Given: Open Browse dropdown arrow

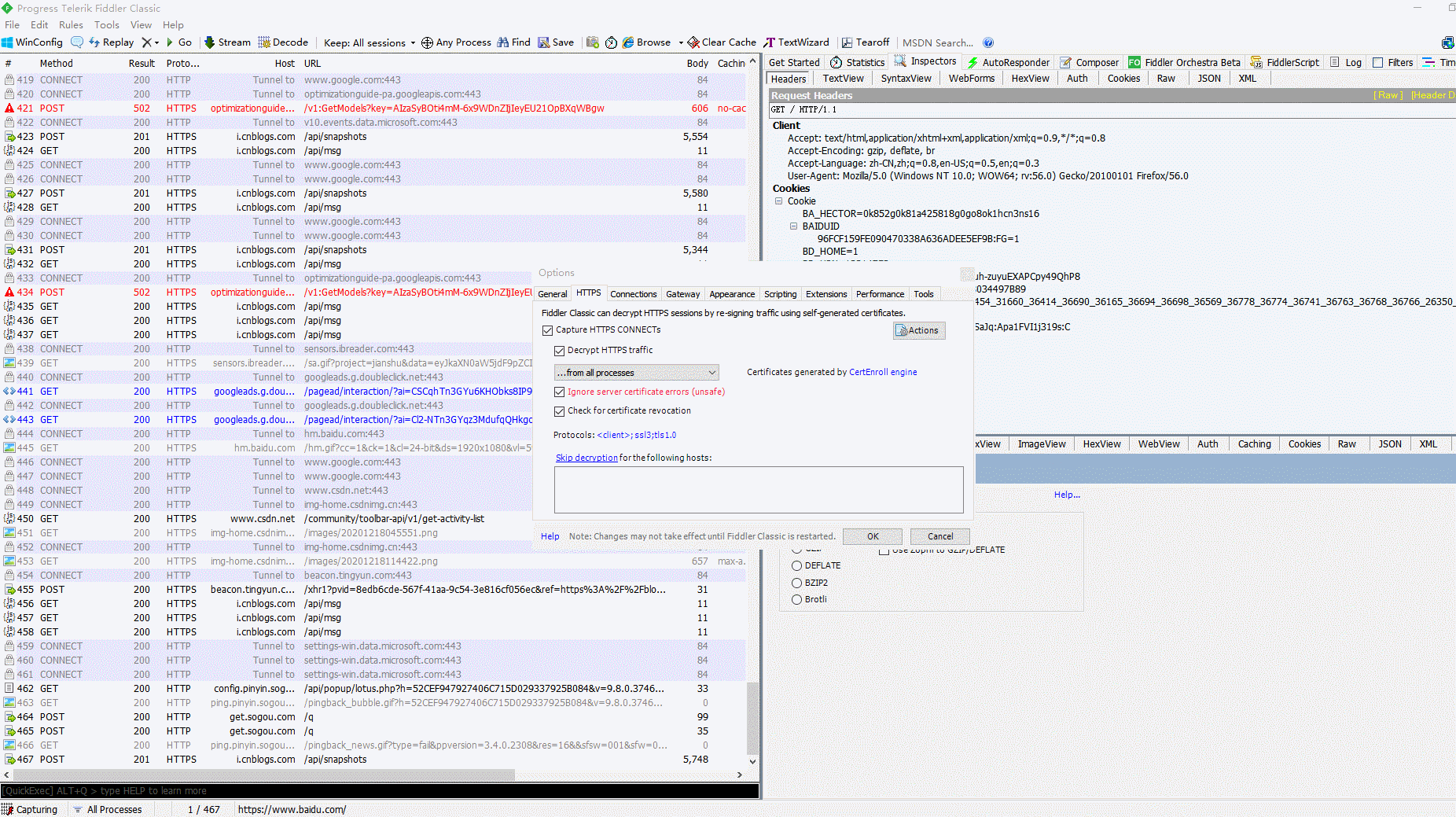Looking at the screenshot, I should (x=681, y=42).
